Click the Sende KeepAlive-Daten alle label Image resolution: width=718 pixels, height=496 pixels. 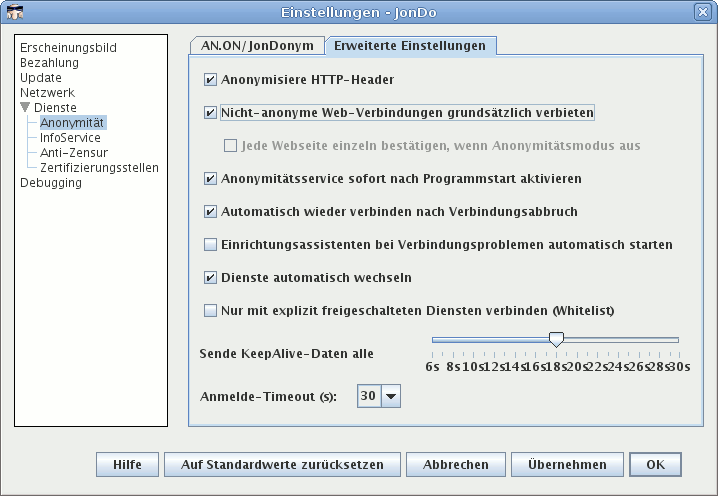click(x=287, y=354)
